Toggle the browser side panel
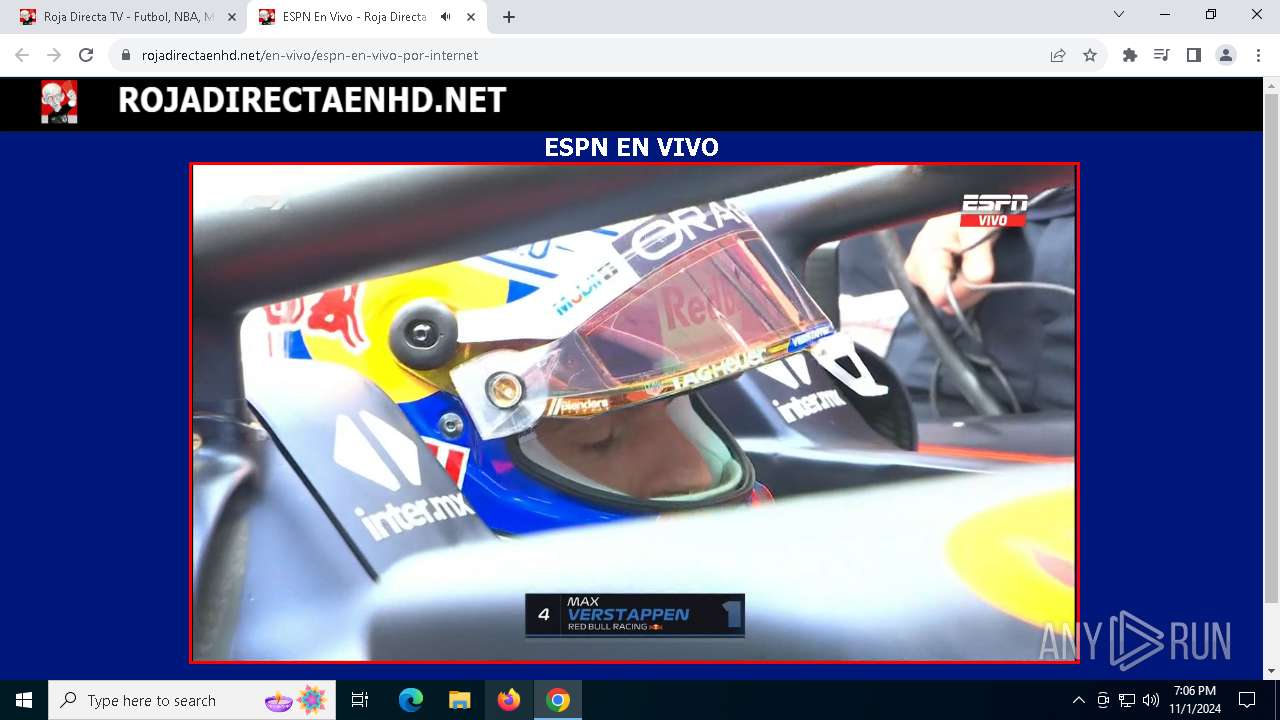The image size is (1280, 720). click(1194, 56)
